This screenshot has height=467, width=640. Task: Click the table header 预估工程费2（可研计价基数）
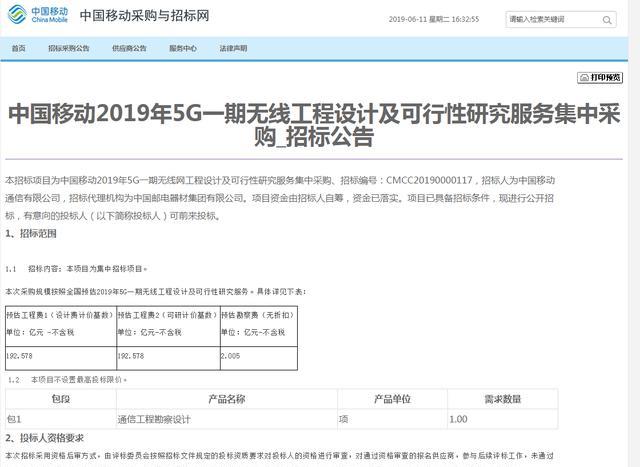tap(168, 315)
